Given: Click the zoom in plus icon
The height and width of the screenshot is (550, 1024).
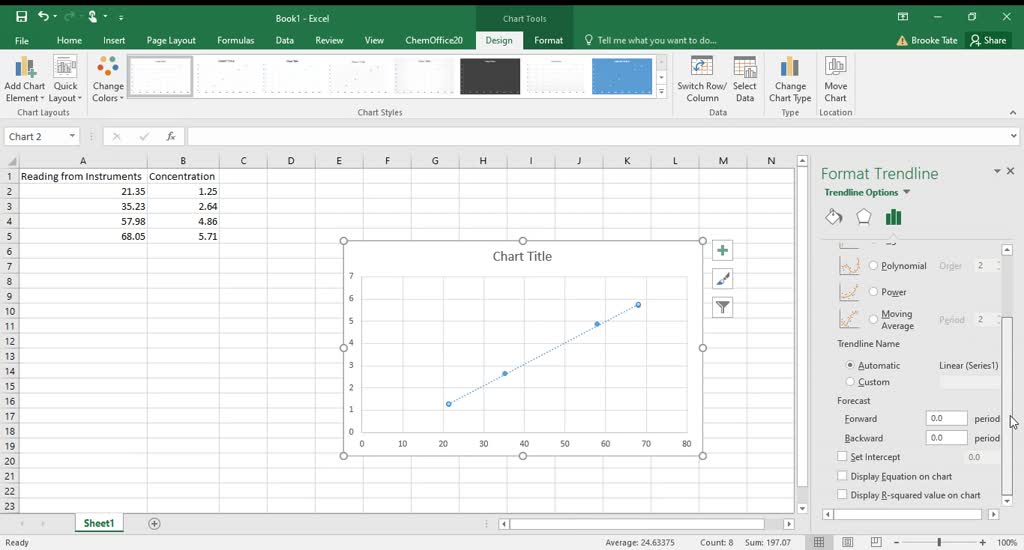Looking at the screenshot, I should (982, 542).
